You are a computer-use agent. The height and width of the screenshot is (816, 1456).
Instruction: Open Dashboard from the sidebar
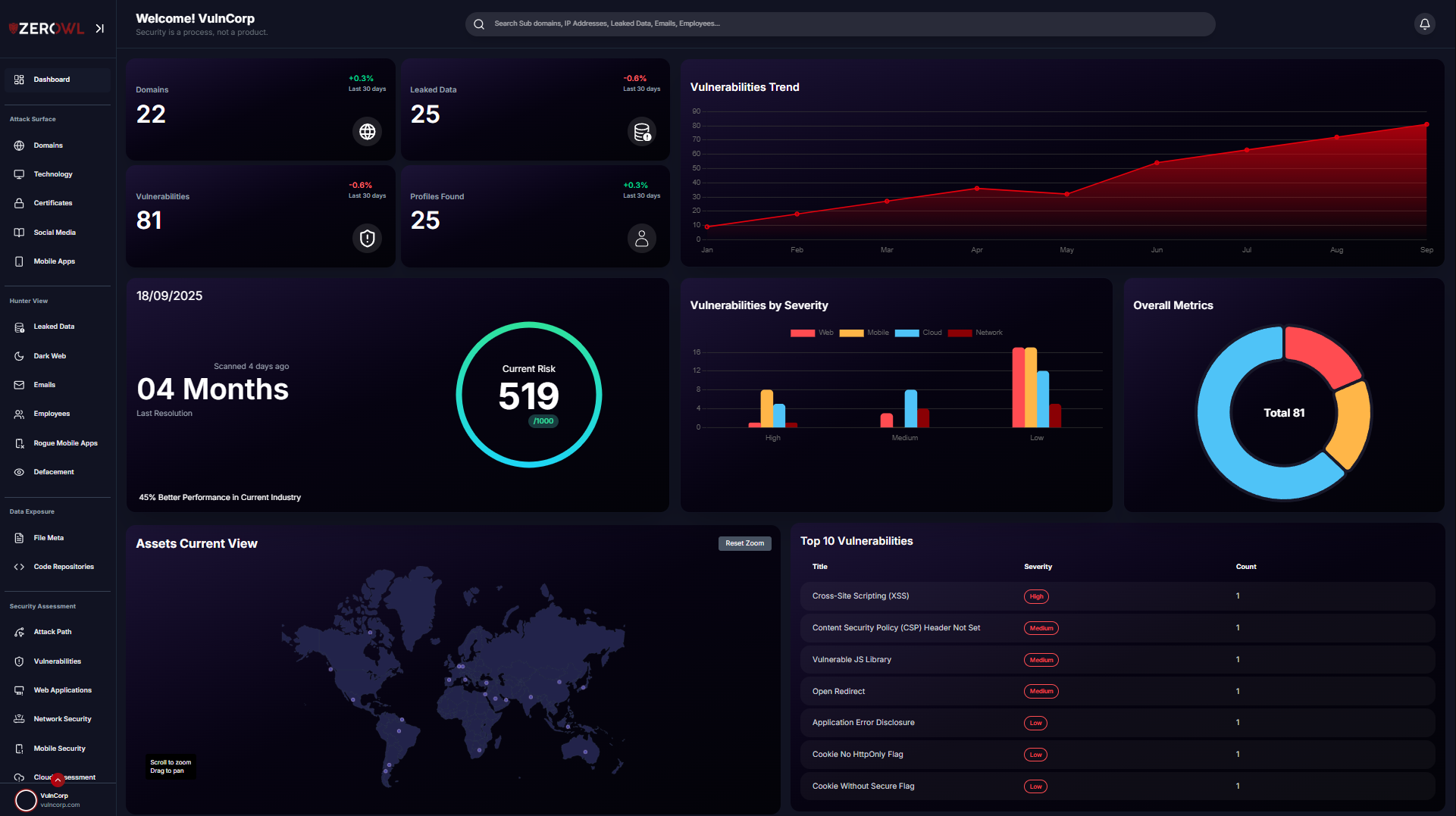tap(58, 80)
